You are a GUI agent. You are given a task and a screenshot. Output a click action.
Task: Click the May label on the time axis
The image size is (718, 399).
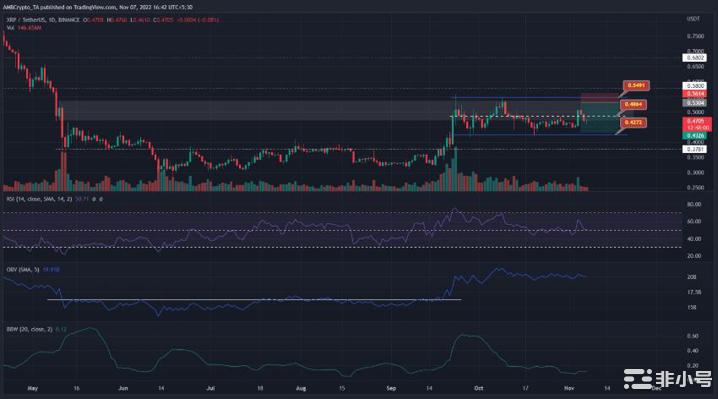point(33,388)
